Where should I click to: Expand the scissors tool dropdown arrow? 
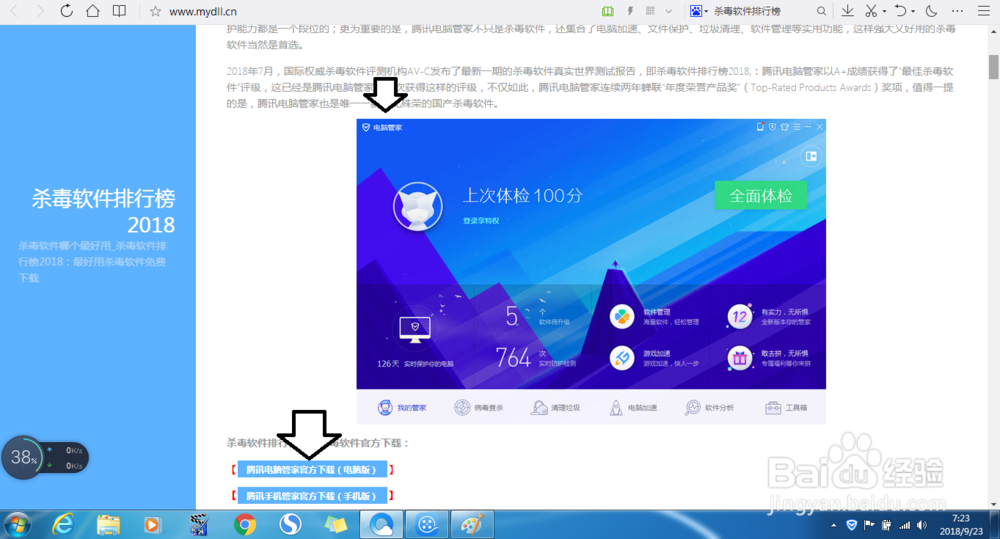(884, 11)
